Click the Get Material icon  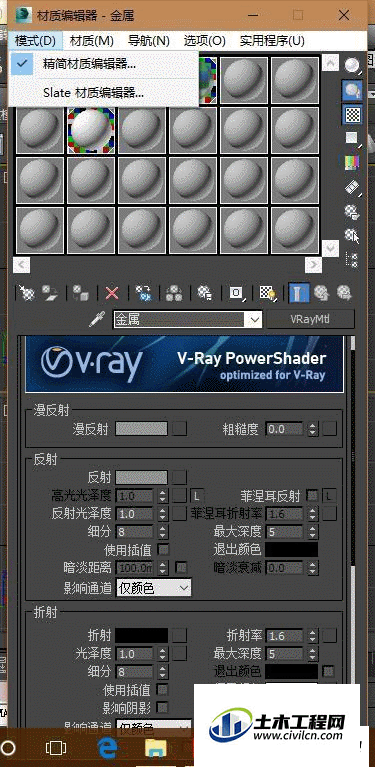click(27, 293)
